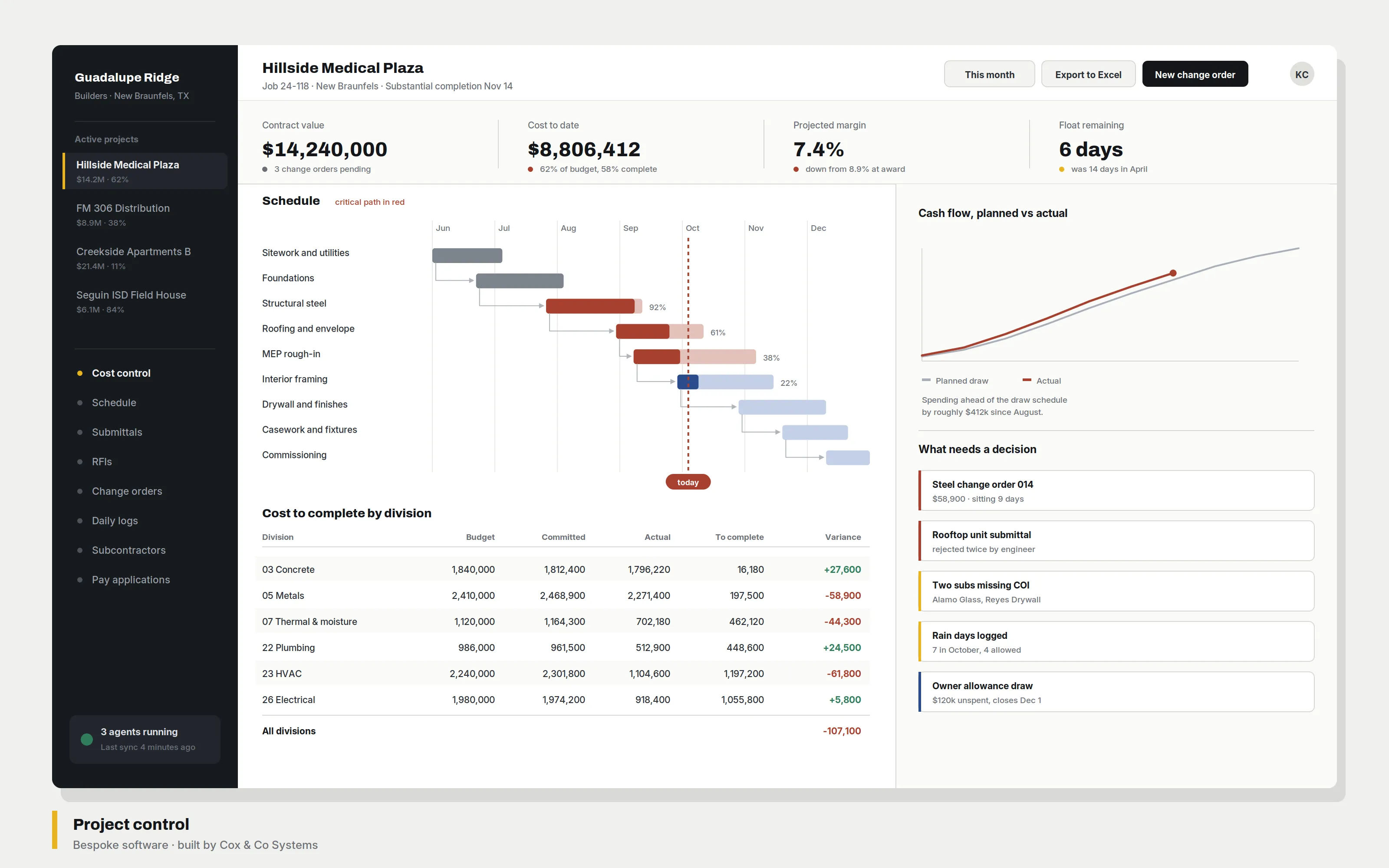Select the 03 Concrete division row
This screenshot has height=868, width=1389.
click(563, 569)
